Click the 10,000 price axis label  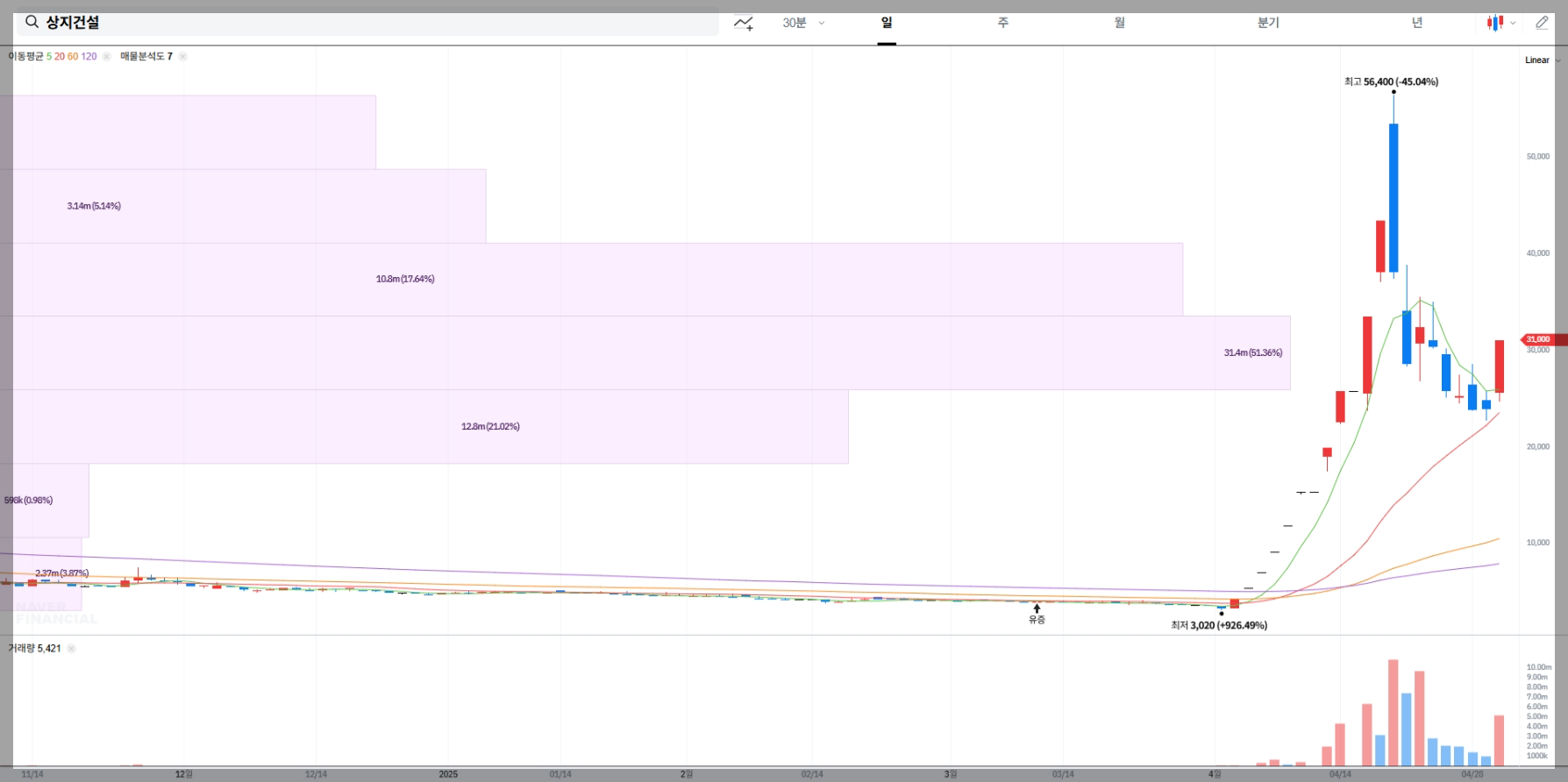1538,543
